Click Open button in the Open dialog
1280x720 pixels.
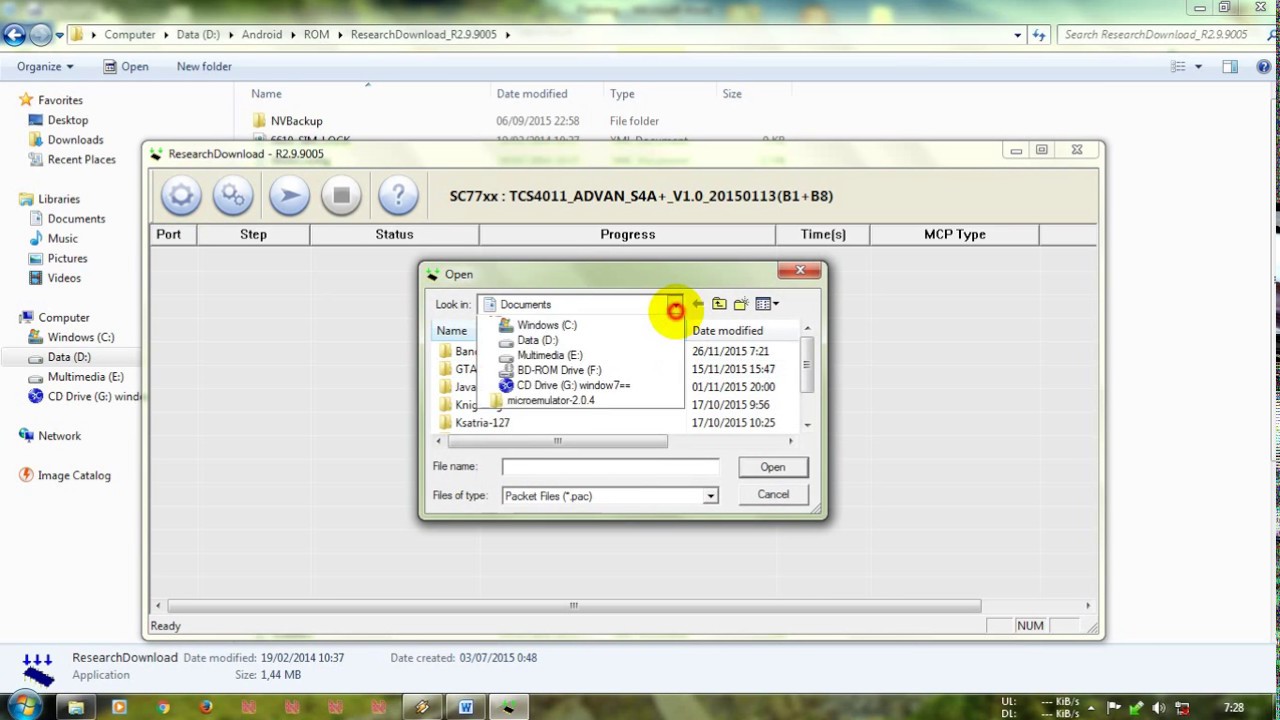pyautogui.click(x=772, y=467)
